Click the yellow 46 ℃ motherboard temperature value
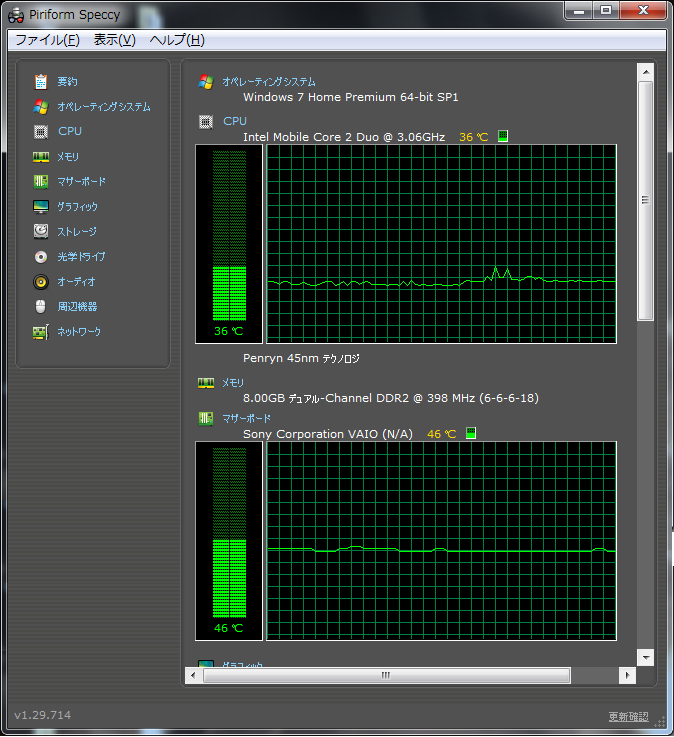Screen dimensions: 674x737 point(442,434)
